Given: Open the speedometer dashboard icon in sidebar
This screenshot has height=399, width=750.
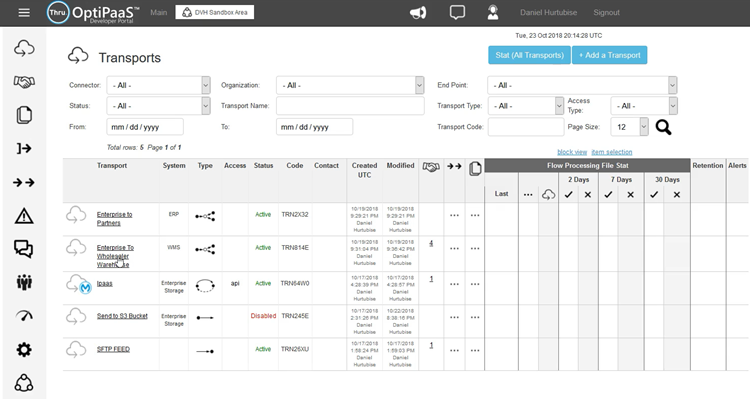Looking at the screenshot, I should (24, 316).
